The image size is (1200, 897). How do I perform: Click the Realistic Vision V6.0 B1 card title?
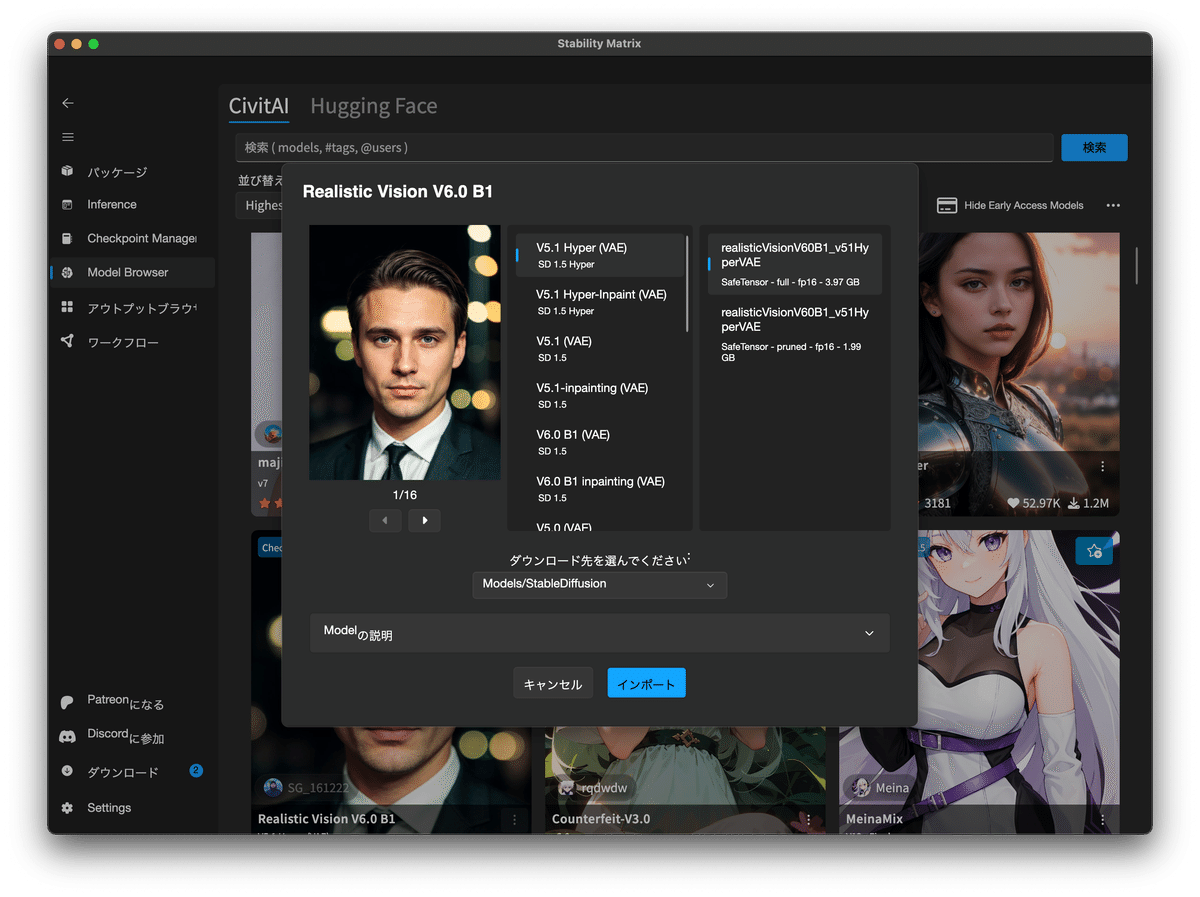(327, 819)
